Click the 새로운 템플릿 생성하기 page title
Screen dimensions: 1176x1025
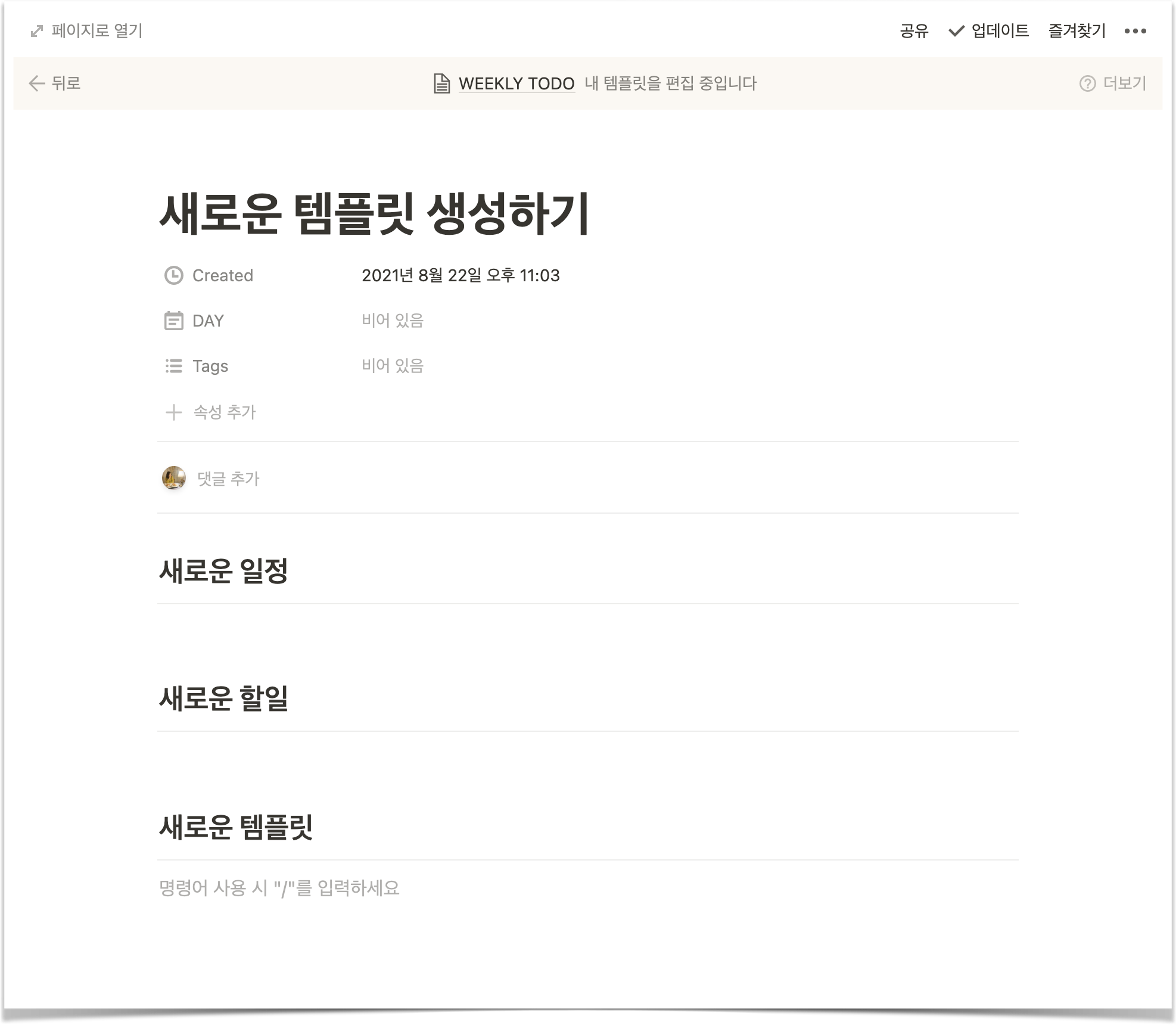click(x=374, y=213)
